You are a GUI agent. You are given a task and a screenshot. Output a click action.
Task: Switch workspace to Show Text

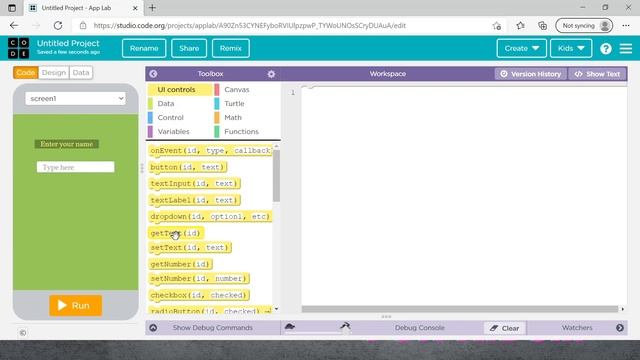tap(598, 74)
